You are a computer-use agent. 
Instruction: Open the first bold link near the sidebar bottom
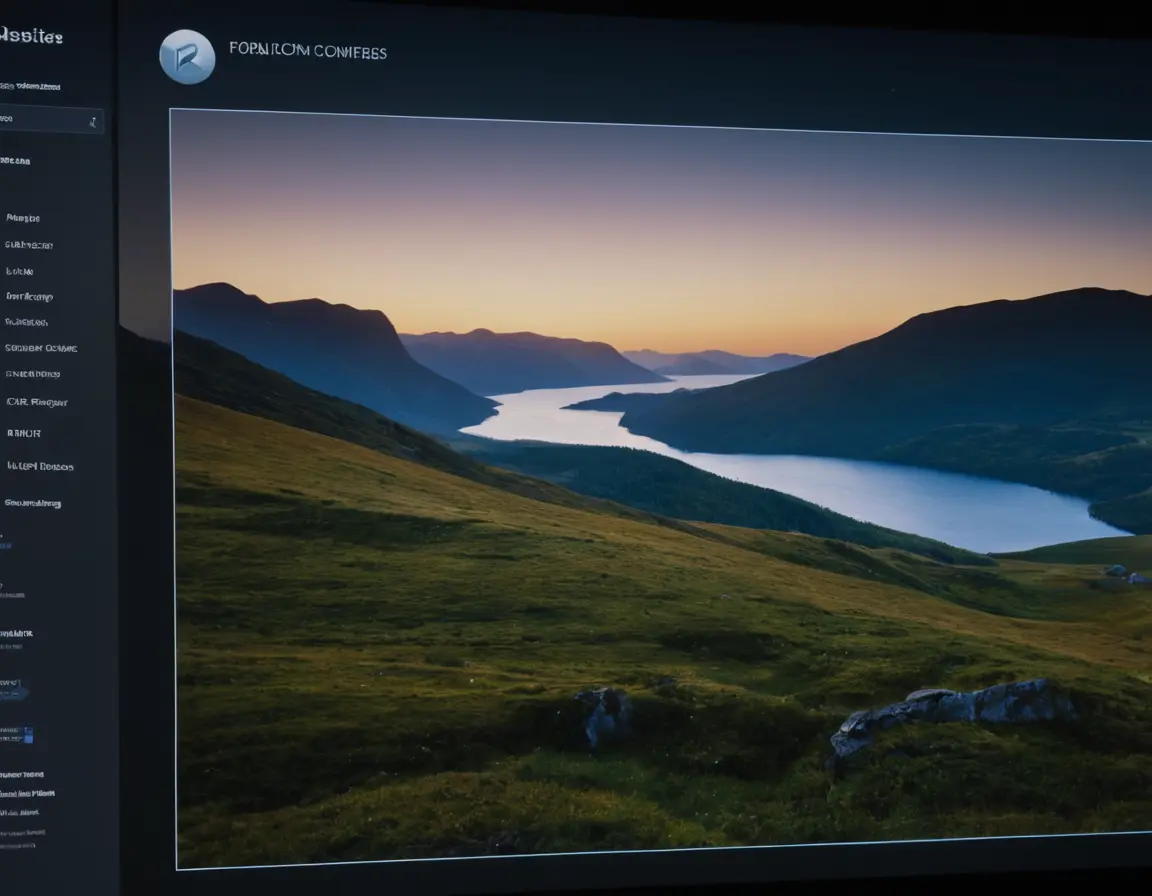click(x=22, y=774)
